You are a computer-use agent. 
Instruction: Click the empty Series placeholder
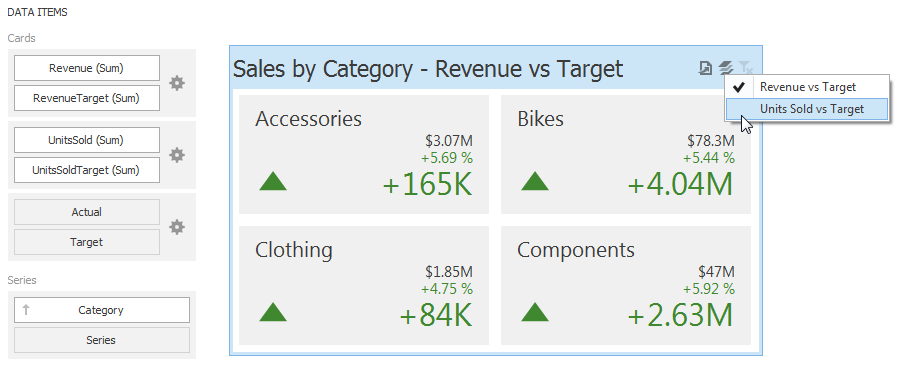(x=101, y=340)
